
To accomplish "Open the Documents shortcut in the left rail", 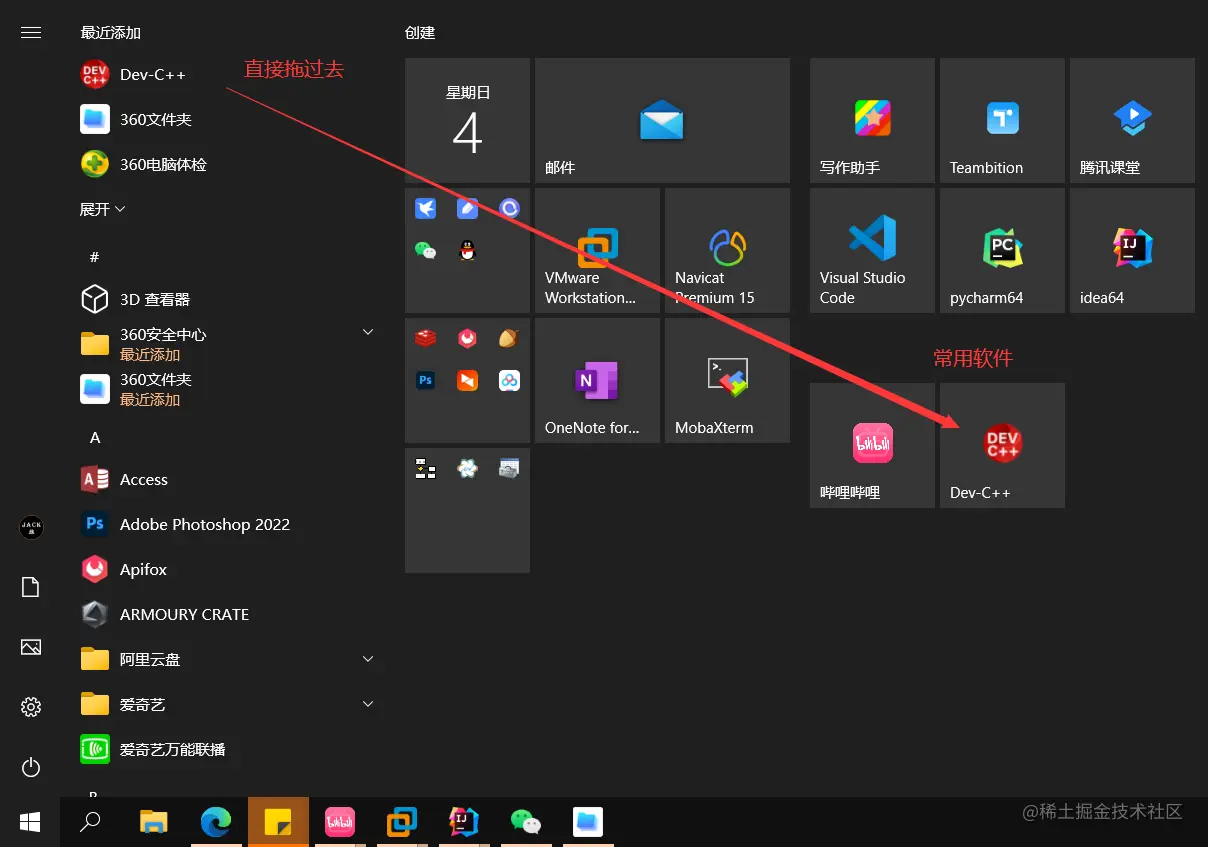I will (x=31, y=587).
